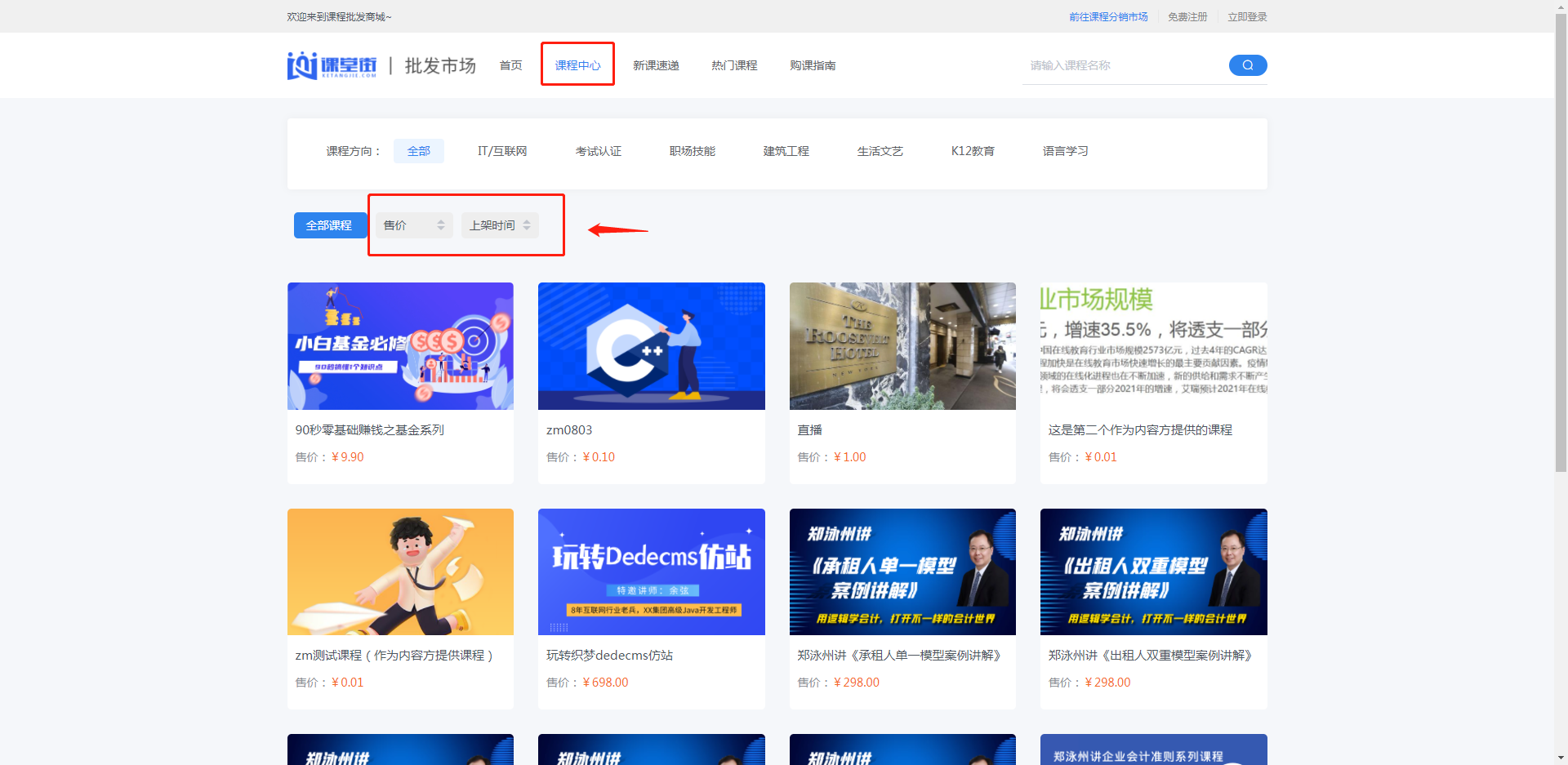Click the page vertical scrollbar thumb
This screenshot has width=1568, height=765.
tap(1561, 242)
